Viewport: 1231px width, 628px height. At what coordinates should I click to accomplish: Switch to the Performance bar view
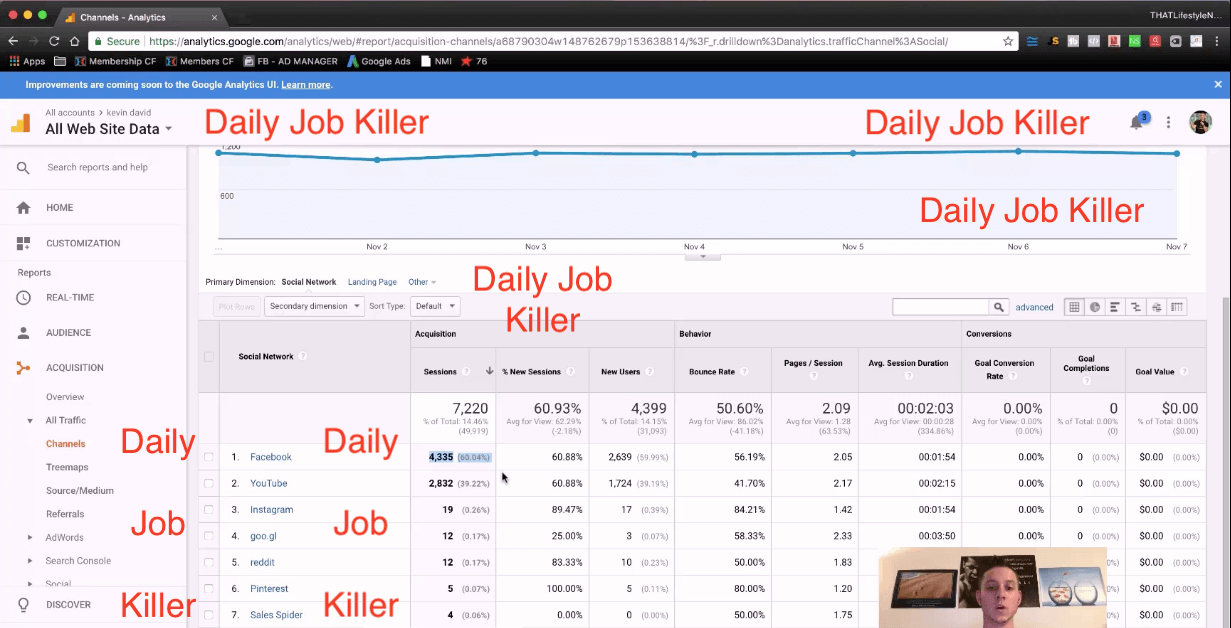tap(1115, 307)
